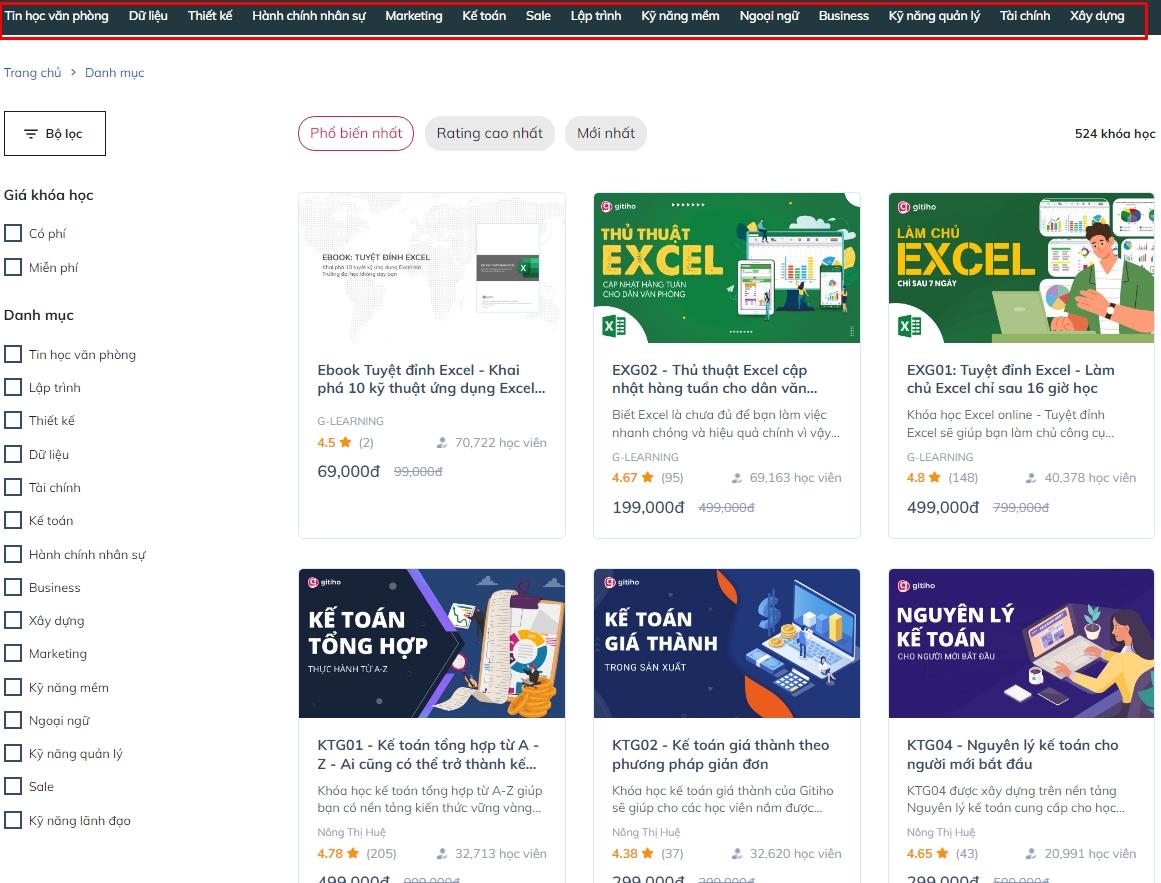Viewport: 1161px width, 883px height.
Task: Click EXG02 Thủ thuật Excel course title
Action: pos(715,379)
